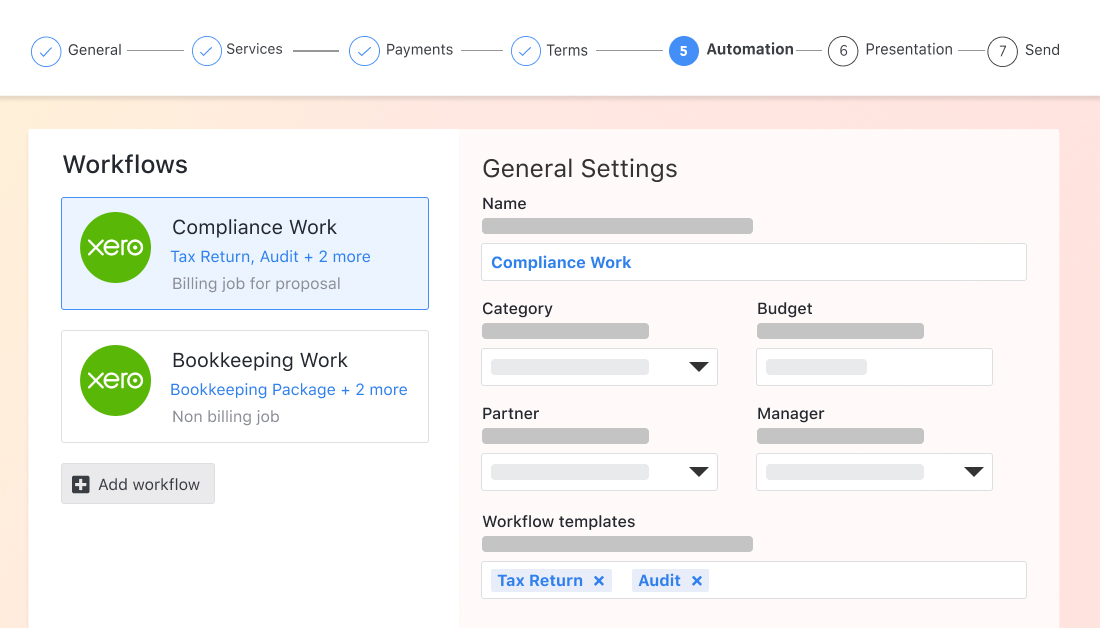Remove the Audit template tag
This screenshot has height=628, width=1100.
697,580
